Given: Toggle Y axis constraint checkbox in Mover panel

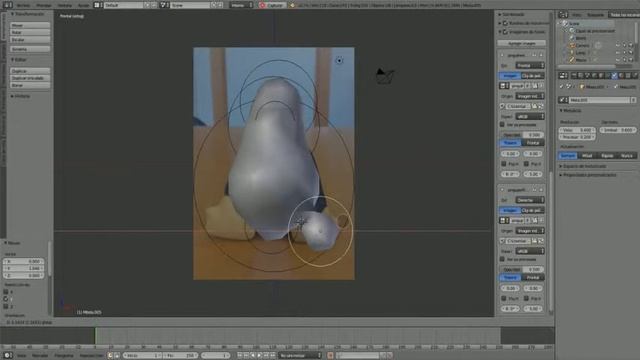Looking at the screenshot, I should point(6,299).
